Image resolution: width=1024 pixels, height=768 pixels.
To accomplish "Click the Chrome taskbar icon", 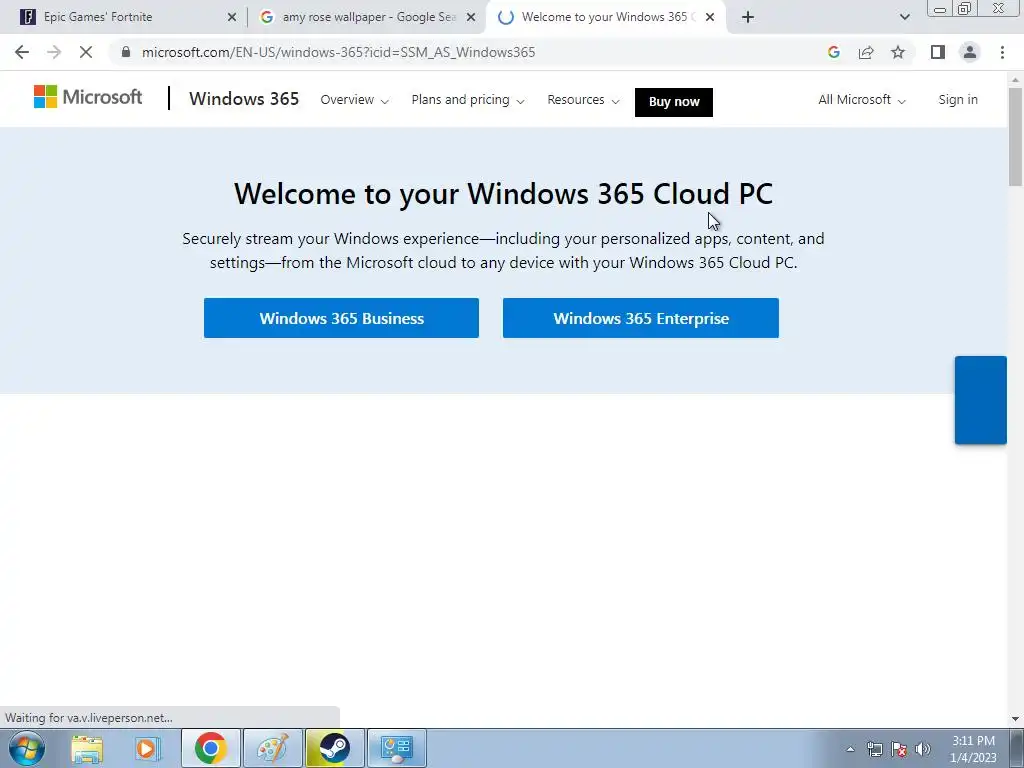I will (210, 748).
